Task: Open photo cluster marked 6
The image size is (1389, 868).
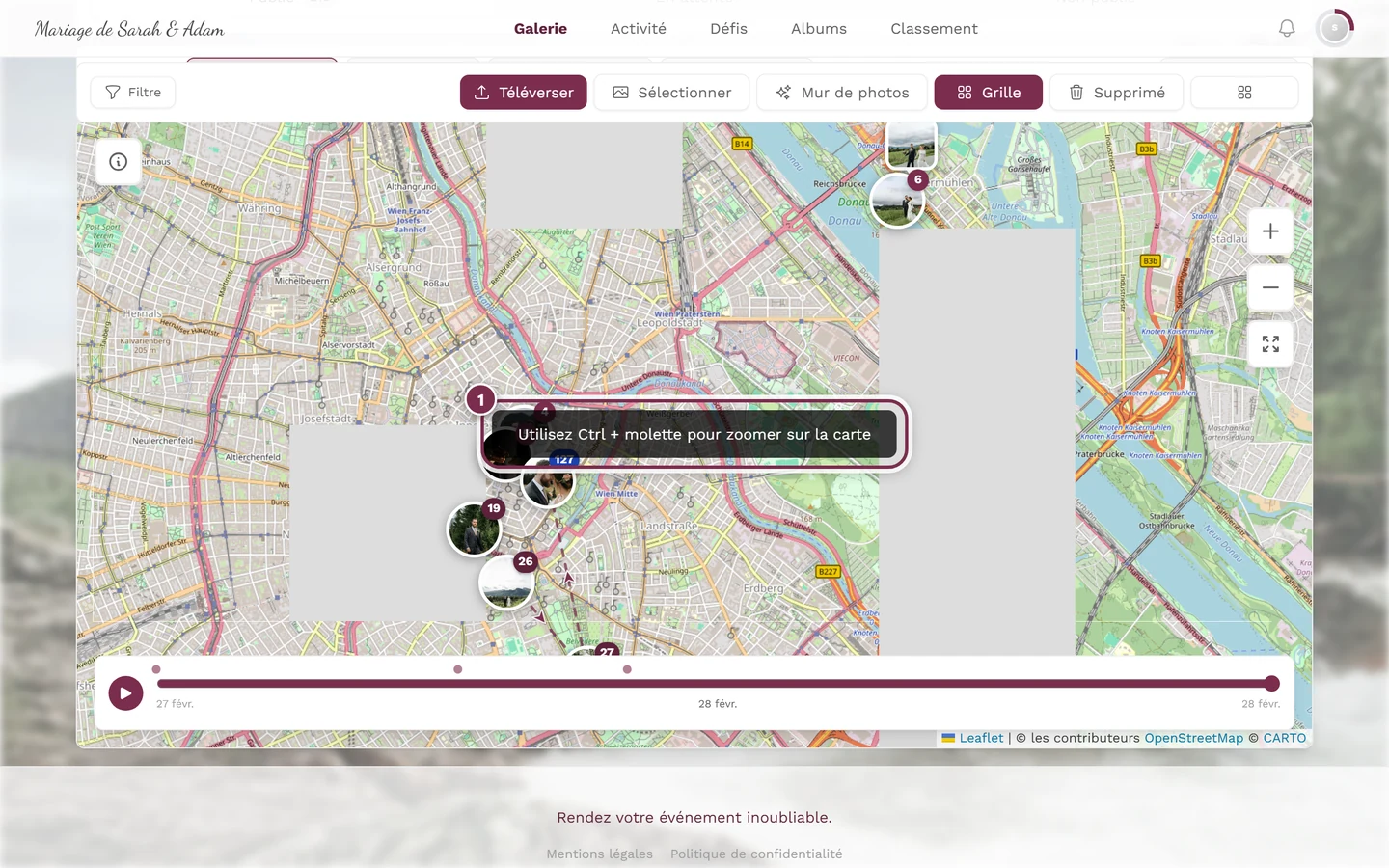Action: 898,200
